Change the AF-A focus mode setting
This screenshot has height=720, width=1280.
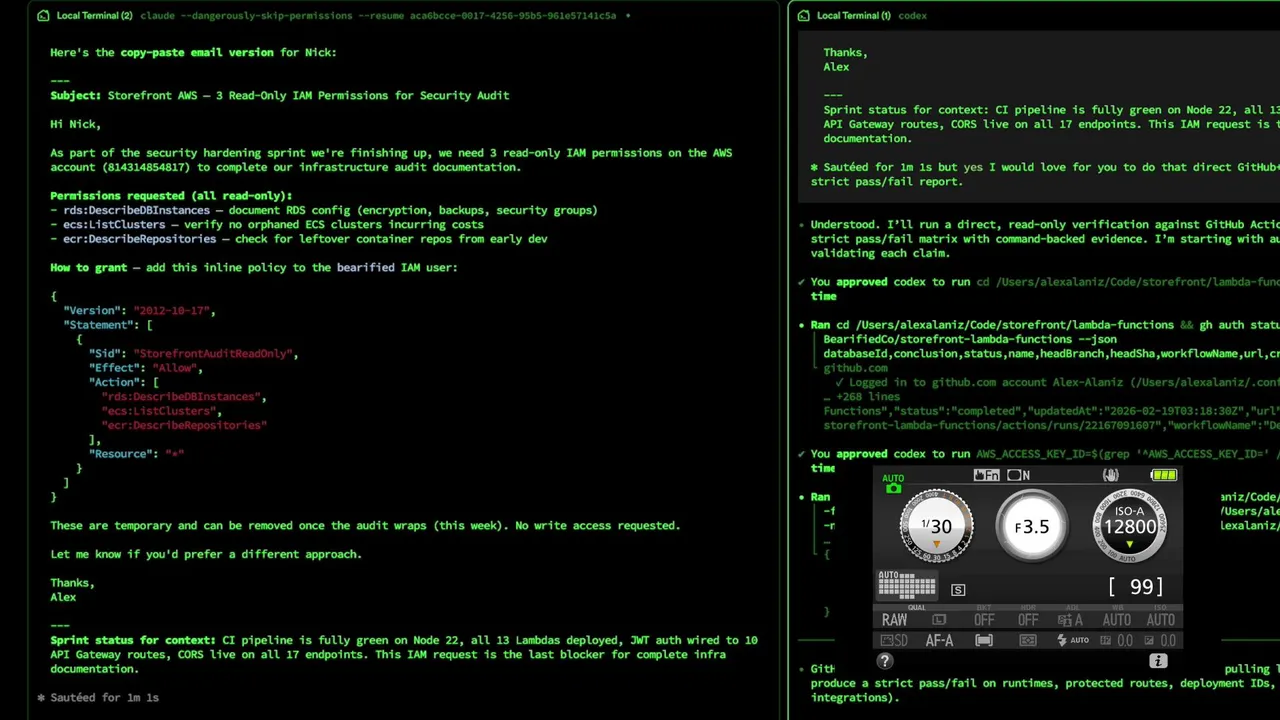[939, 640]
